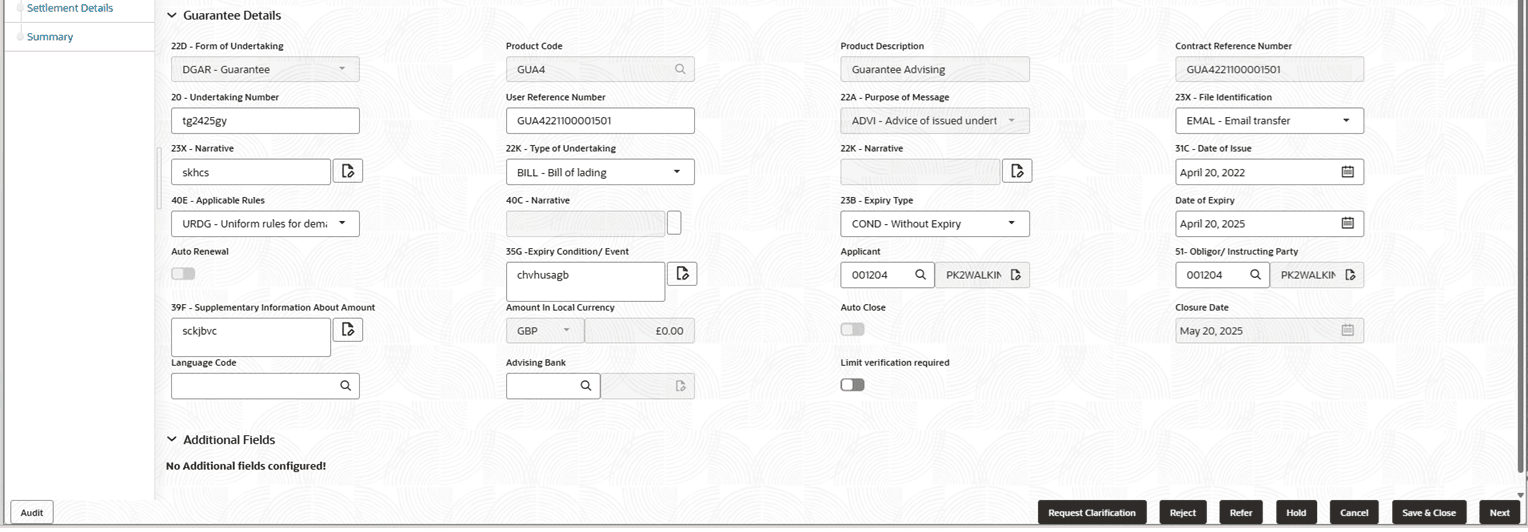Click the Contract Reference Number field
The height and width of the screenshot is (532, 1528).
(x=1269, y=69)
